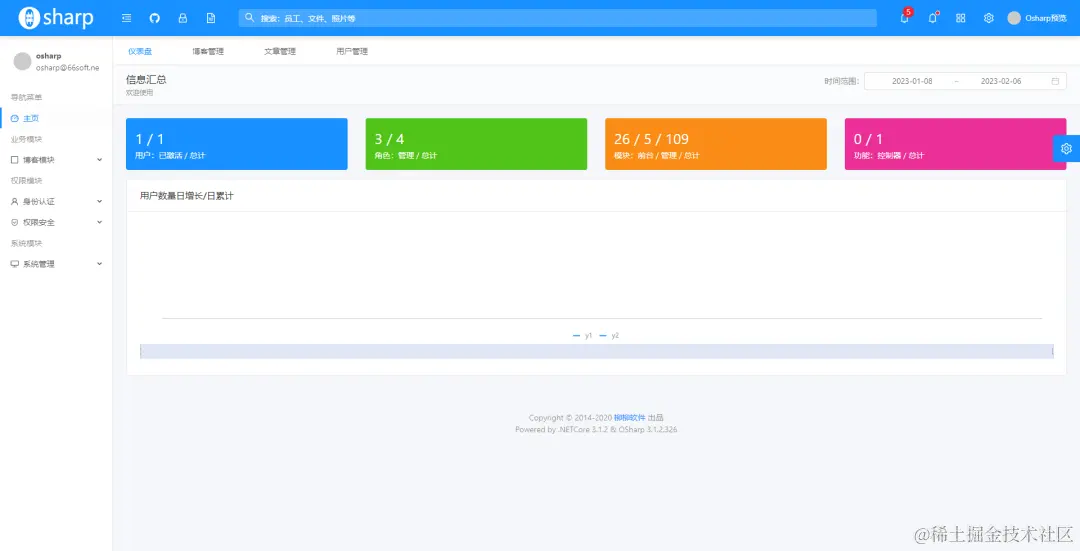Click the search magnifier icon
This screenshot has width=1080, height=551.
(x=250, y=18)
